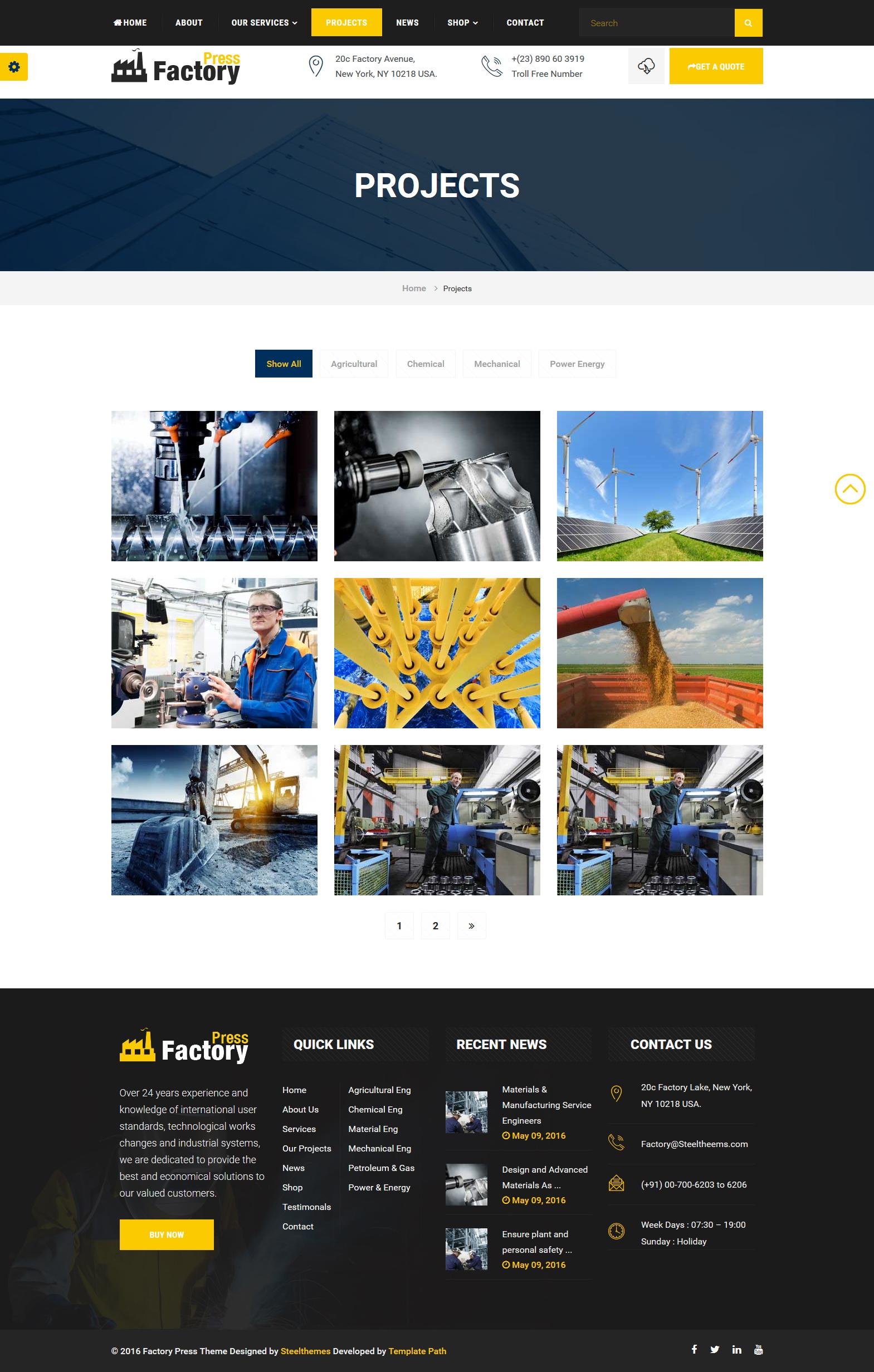Click the scroll-to-top arrow circle
Viewport: 874px width, 1372px height.
click(850, 489)
